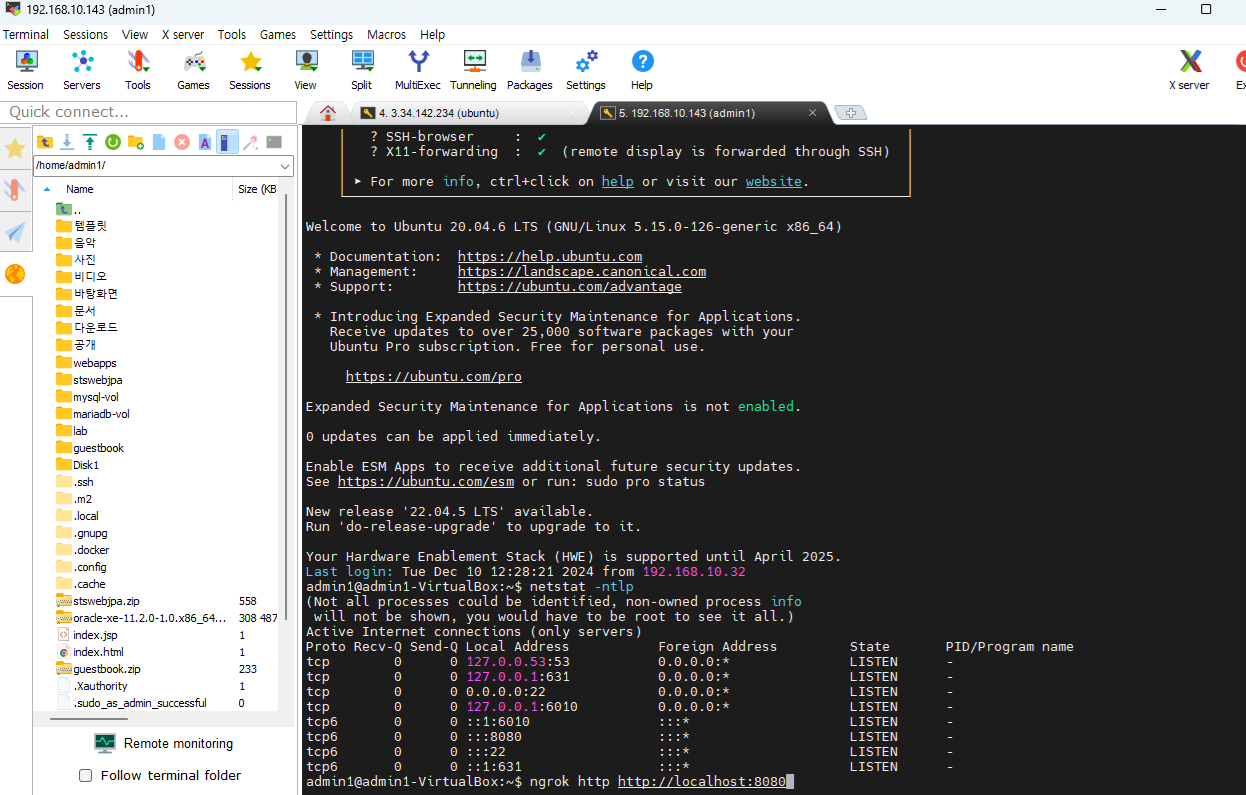Click the gray terminal icon in SFTP toolbar

pyautogui.click(x=274, y=142)
